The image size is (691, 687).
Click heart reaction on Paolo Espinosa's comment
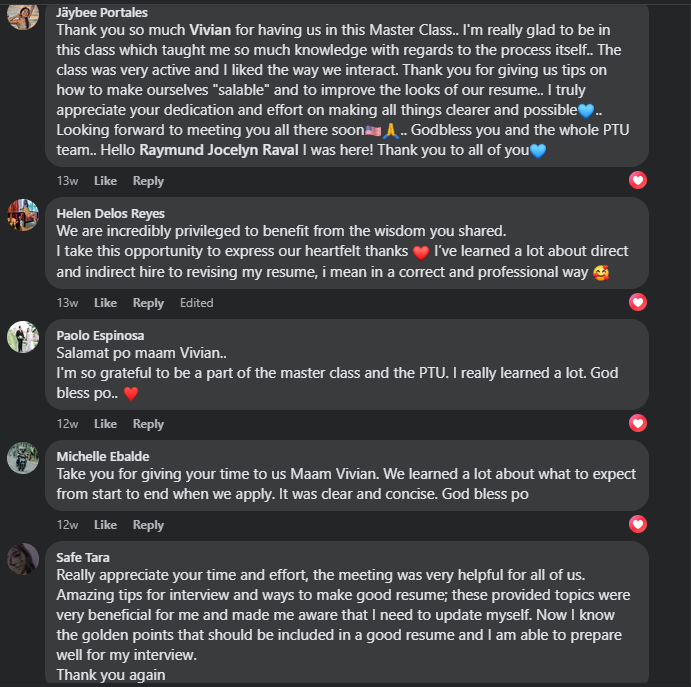click(x=638, y=424)
